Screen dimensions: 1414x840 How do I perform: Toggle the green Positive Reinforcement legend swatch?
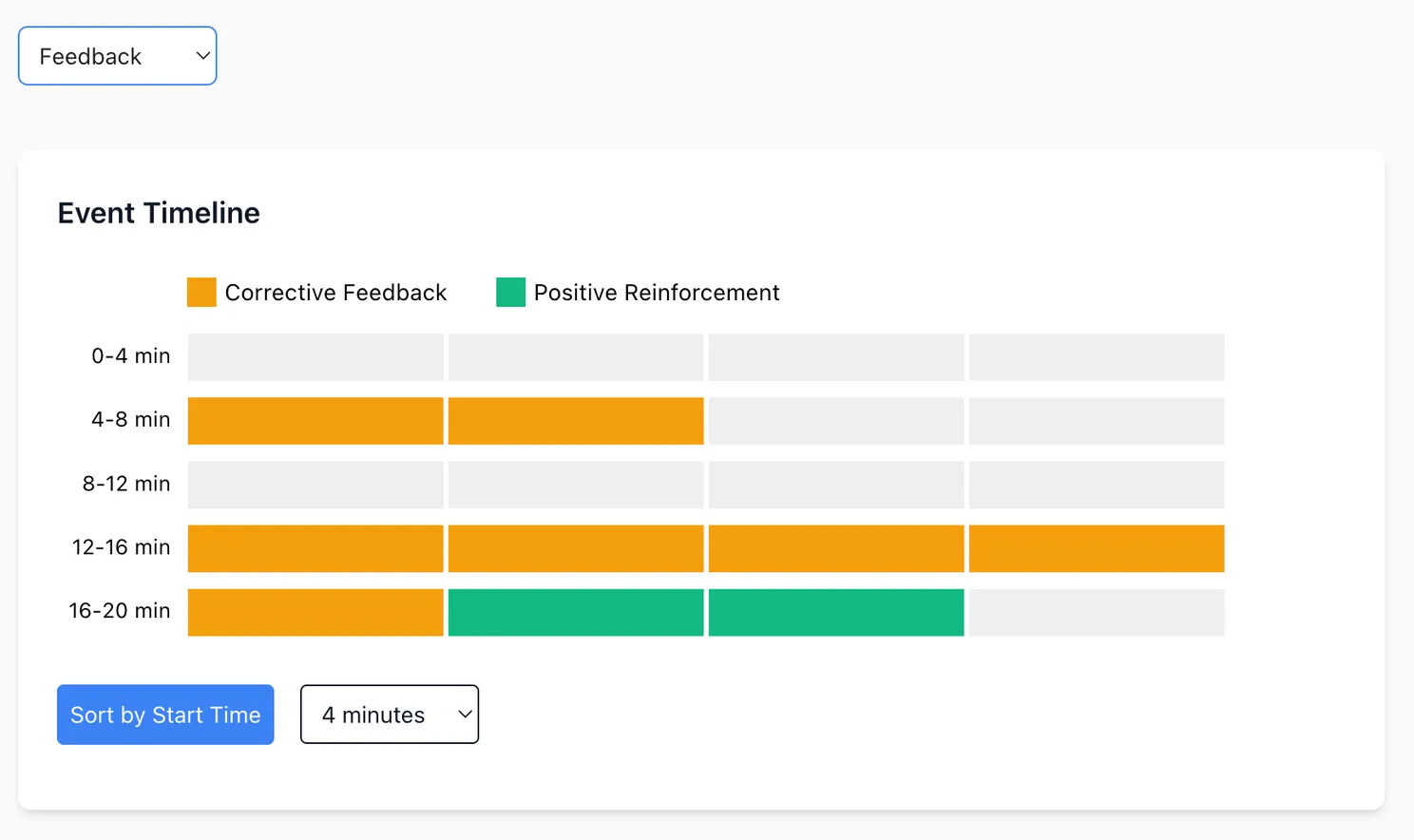tap(510, 293)
